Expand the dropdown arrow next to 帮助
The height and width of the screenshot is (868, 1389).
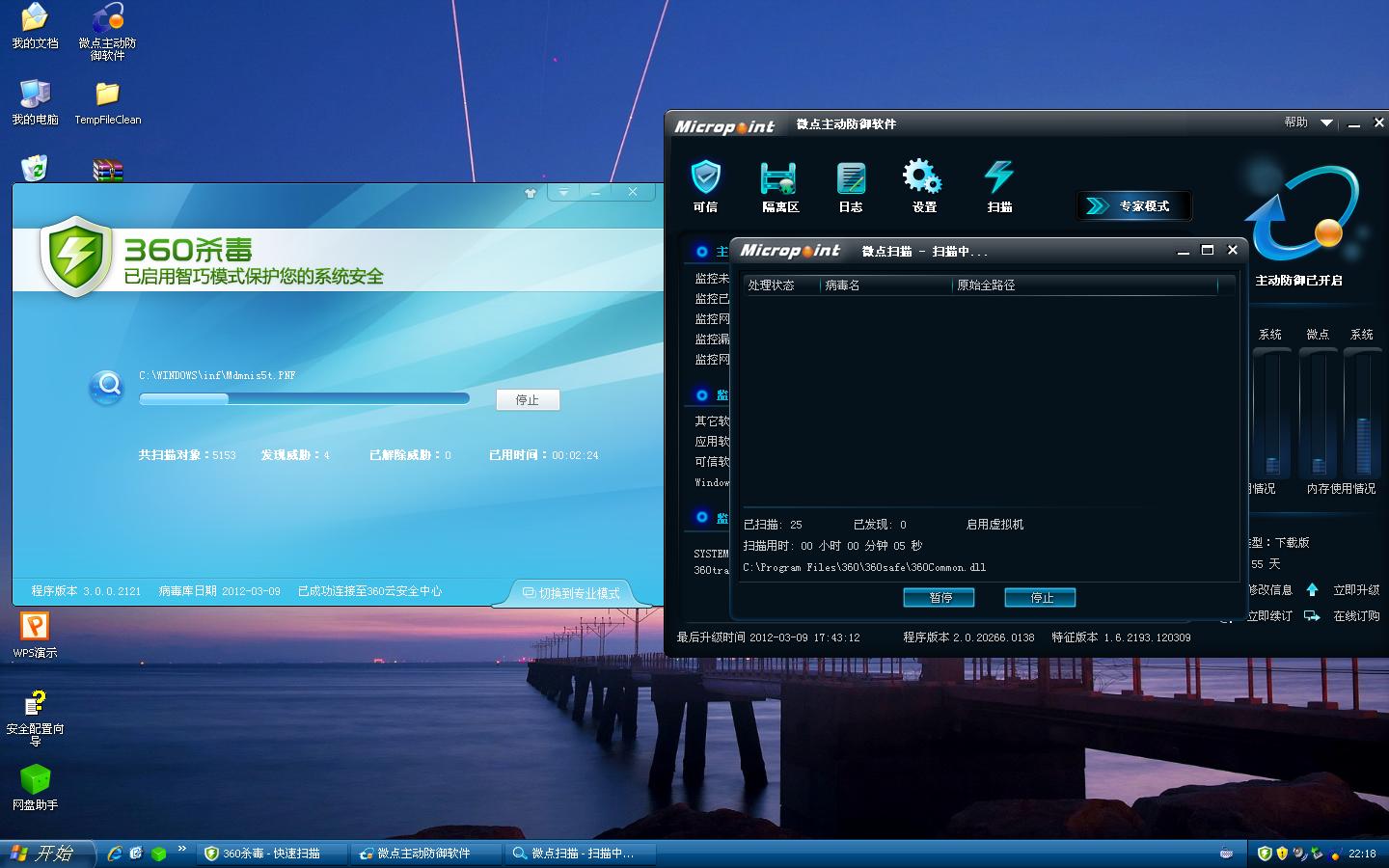tap(1326, 123)
